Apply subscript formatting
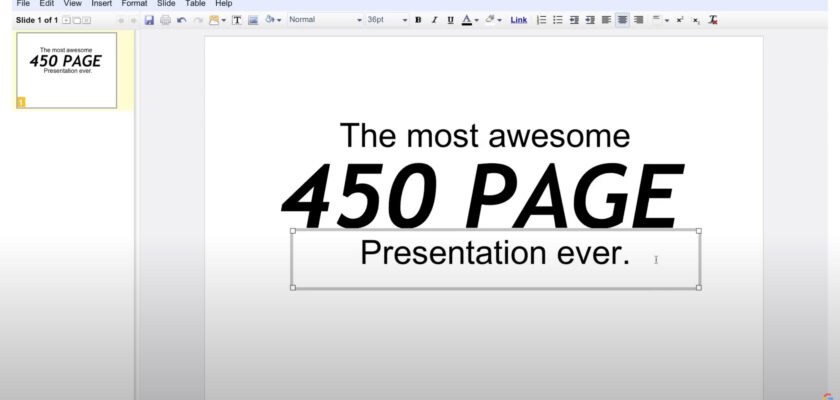Screen dimensions: 840x400 tap(696, 20)
